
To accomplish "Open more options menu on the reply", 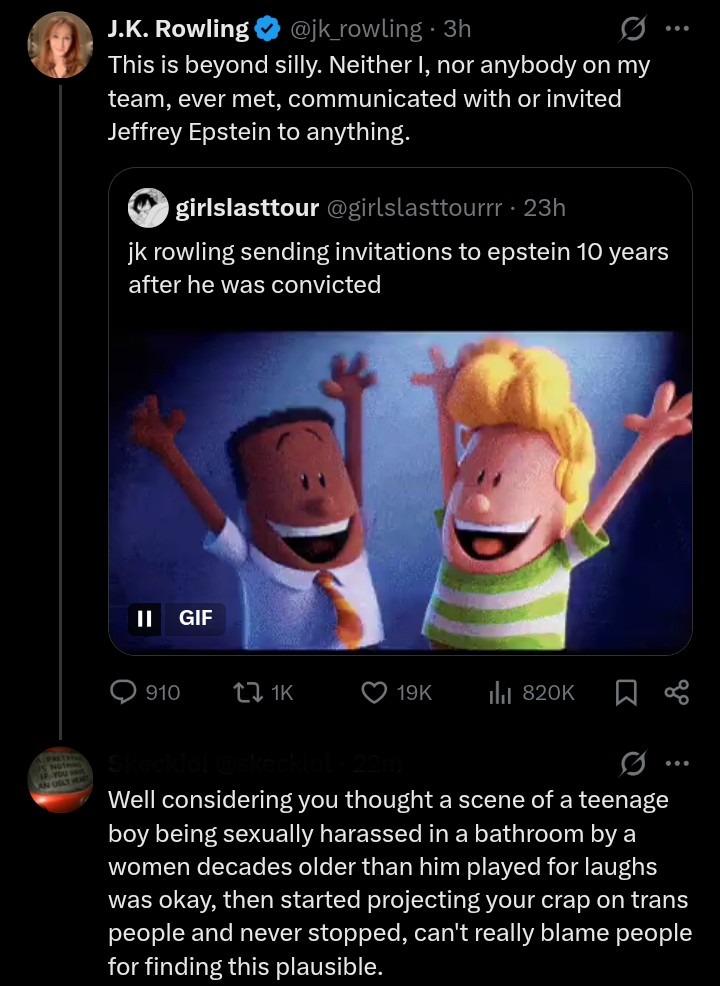I will [x=677, y=765].
